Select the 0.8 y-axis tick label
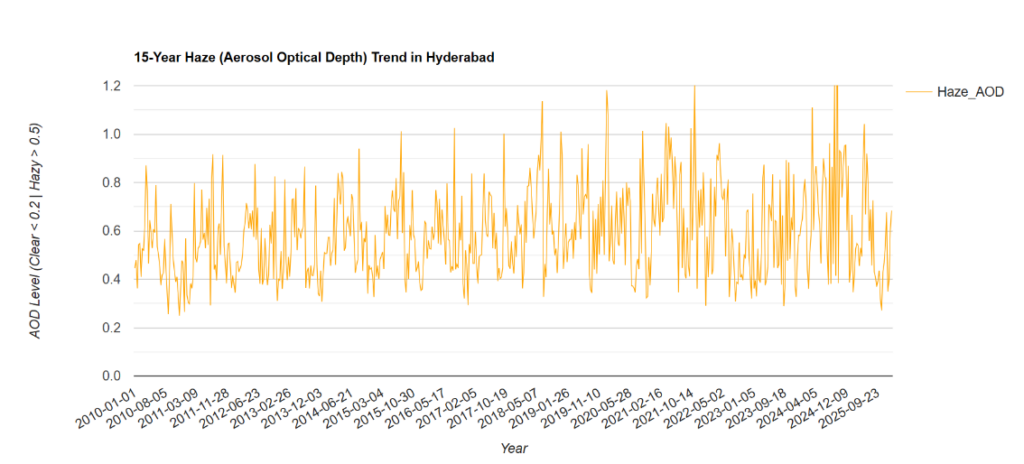 click(109, 183)
